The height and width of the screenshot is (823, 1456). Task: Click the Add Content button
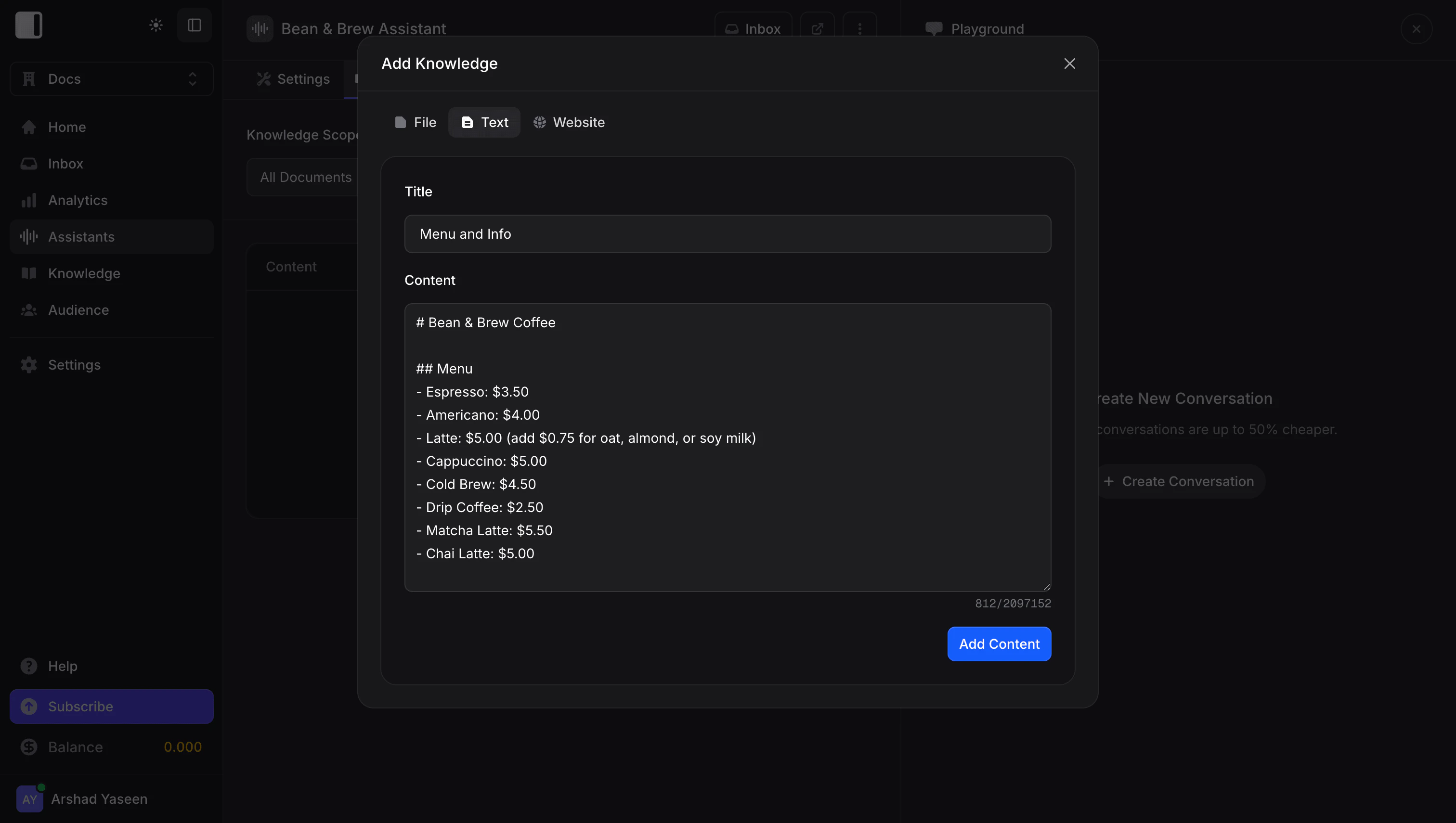point(999,644)
